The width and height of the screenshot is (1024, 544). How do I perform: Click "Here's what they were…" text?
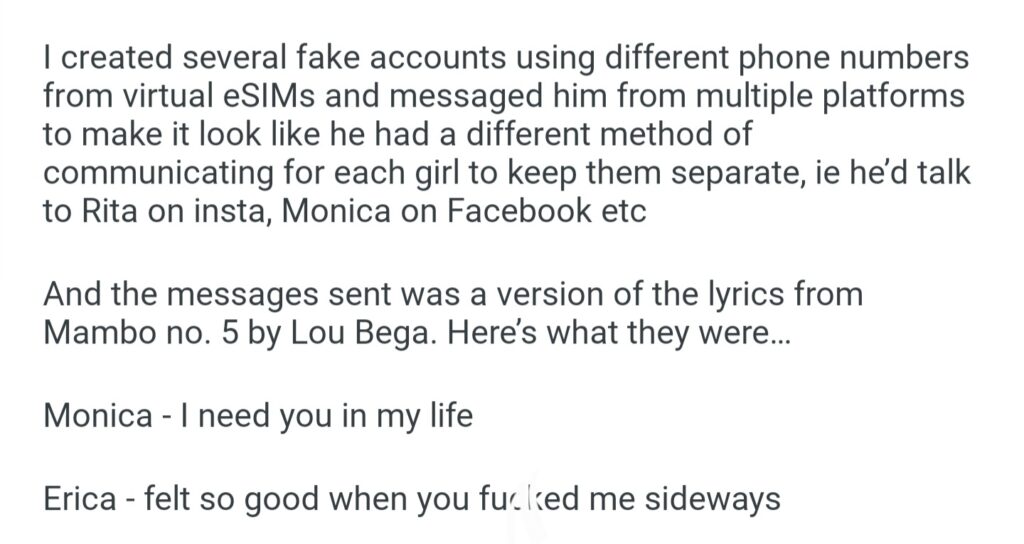(619, 333)
